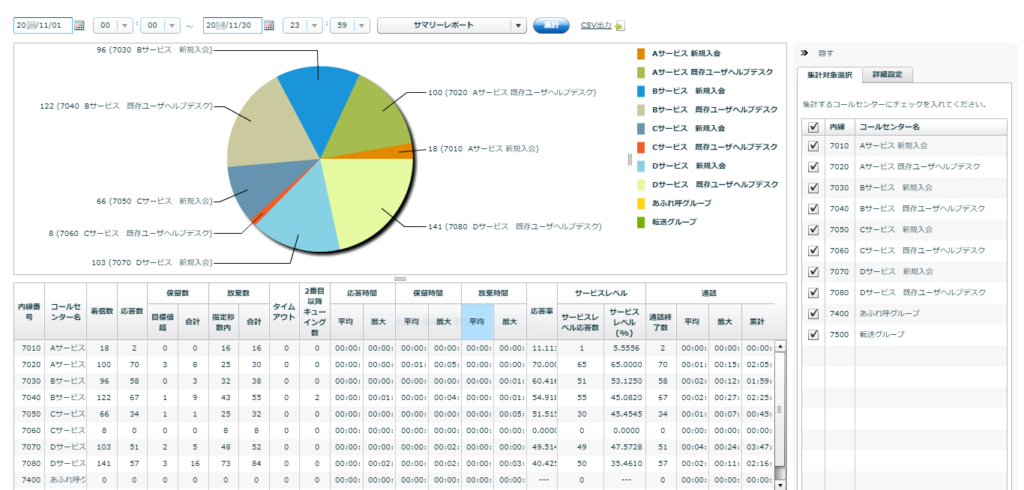Sort by 内線番号 column header
Viewport: 1024px width, 490px height.
(29, 312)
